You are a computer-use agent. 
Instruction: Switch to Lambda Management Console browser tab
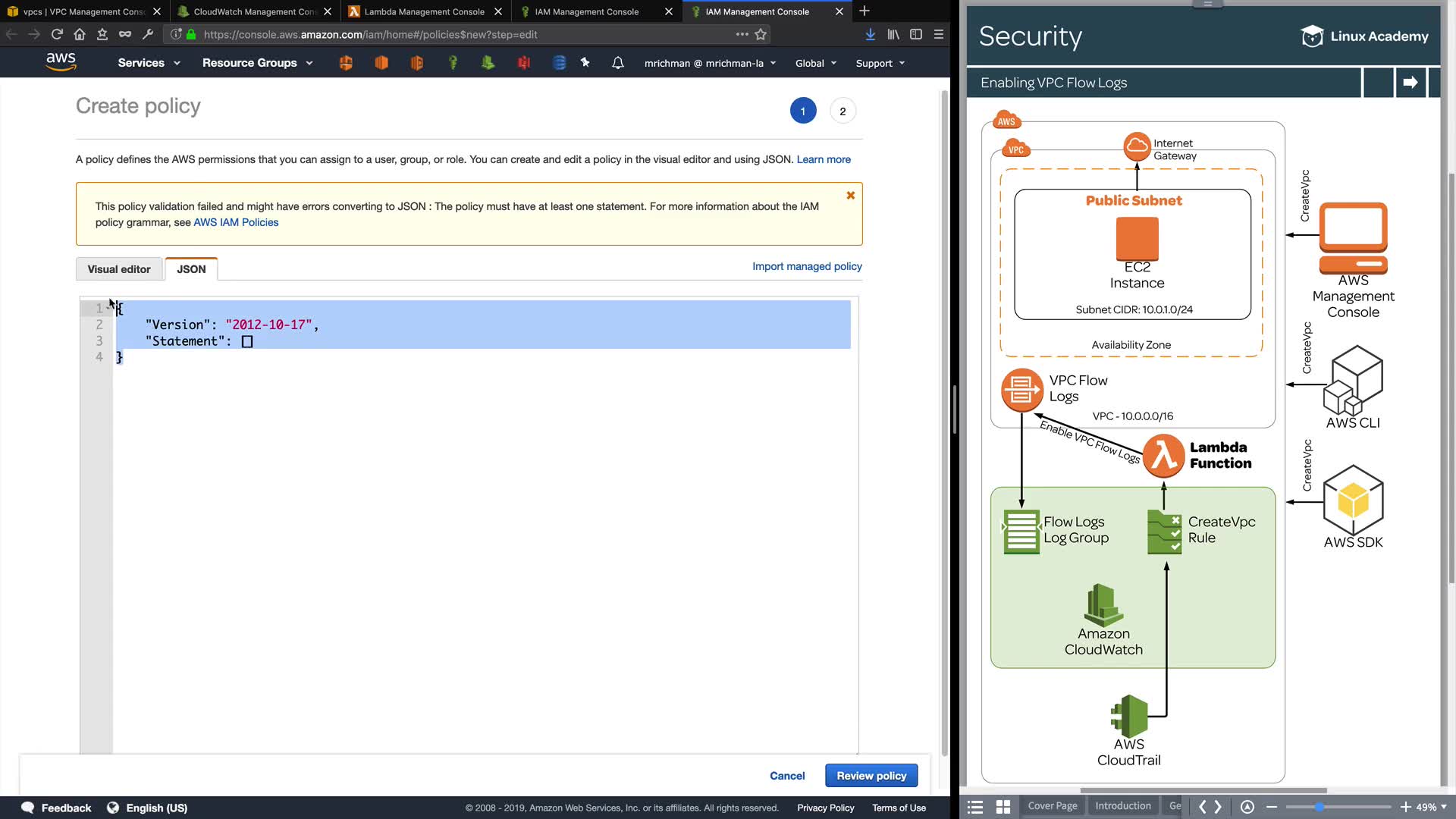tap(424, 11)
